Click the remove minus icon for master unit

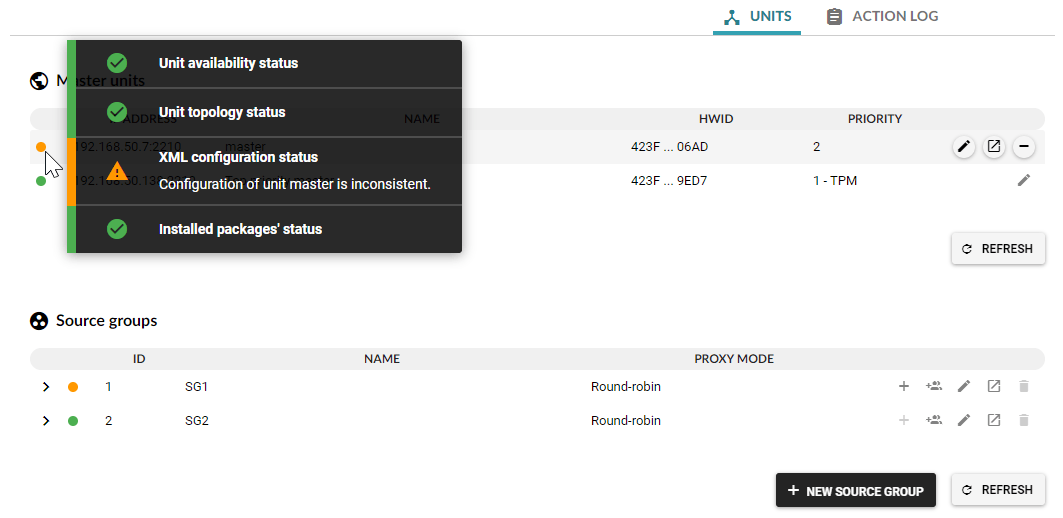point(1023,147)
